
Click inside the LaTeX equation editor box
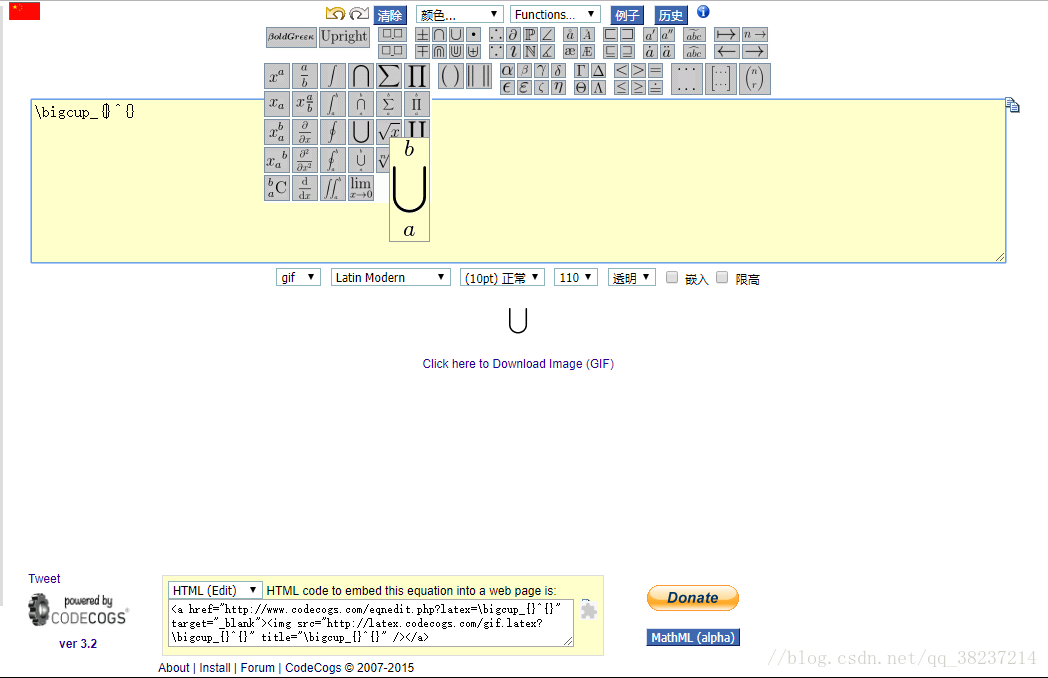click(x=518, y=181)
